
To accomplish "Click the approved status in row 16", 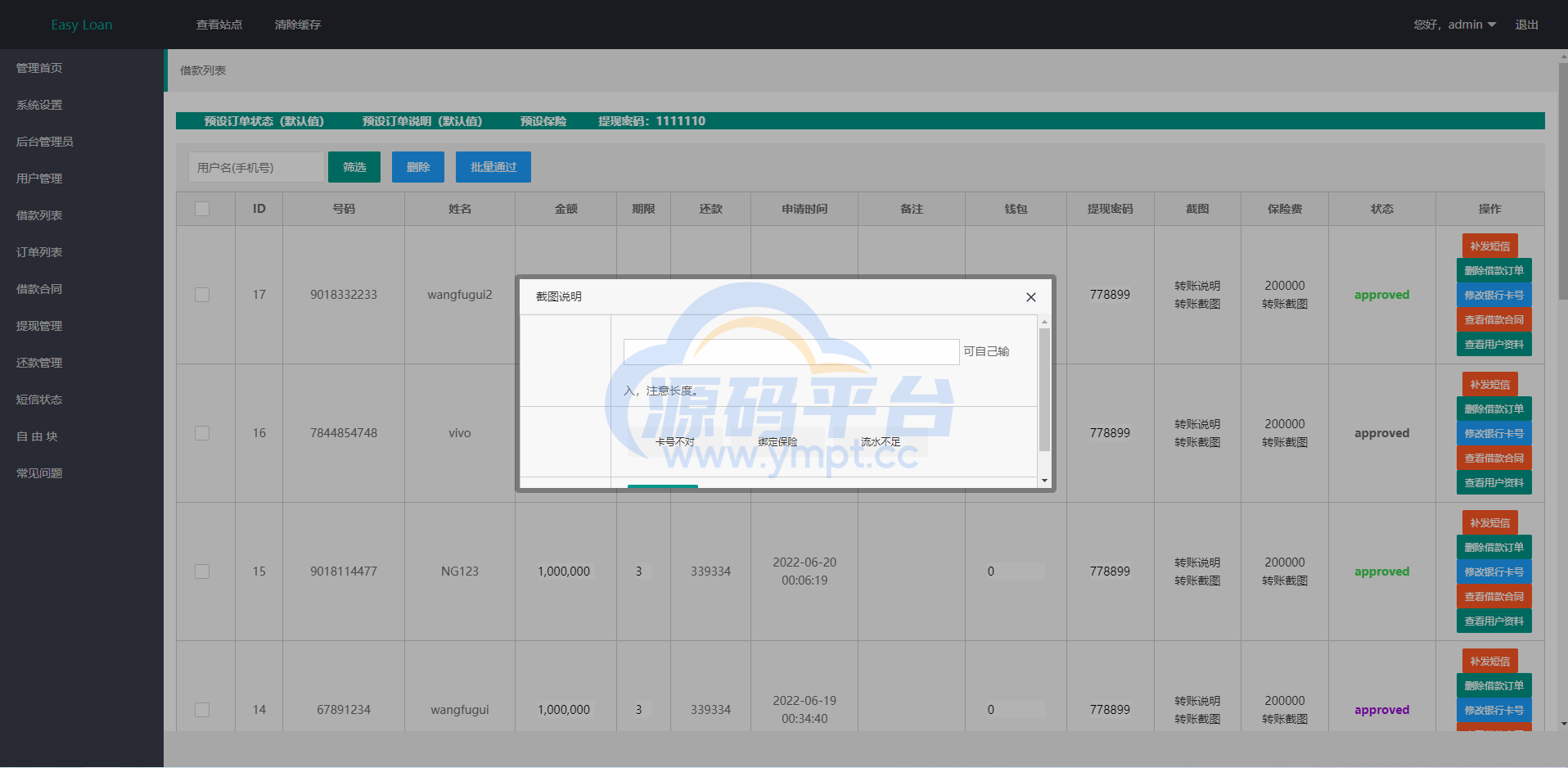I will point(1381,433).
